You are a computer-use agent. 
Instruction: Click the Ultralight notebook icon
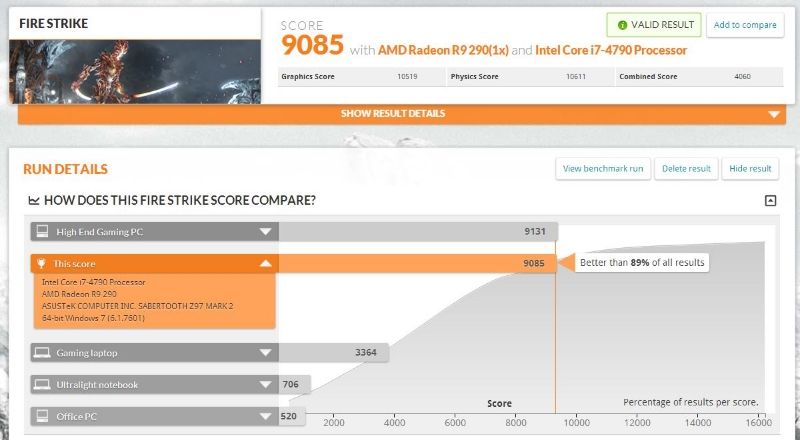click(42, 384)
